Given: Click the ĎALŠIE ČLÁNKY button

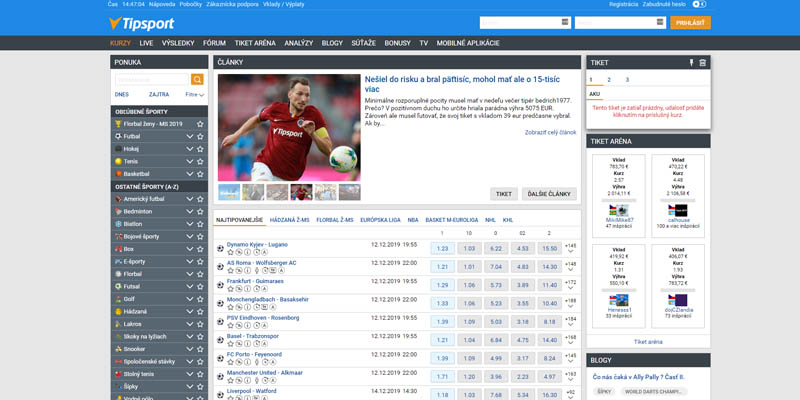Looking at the screenshot, I should click(549, 194).
